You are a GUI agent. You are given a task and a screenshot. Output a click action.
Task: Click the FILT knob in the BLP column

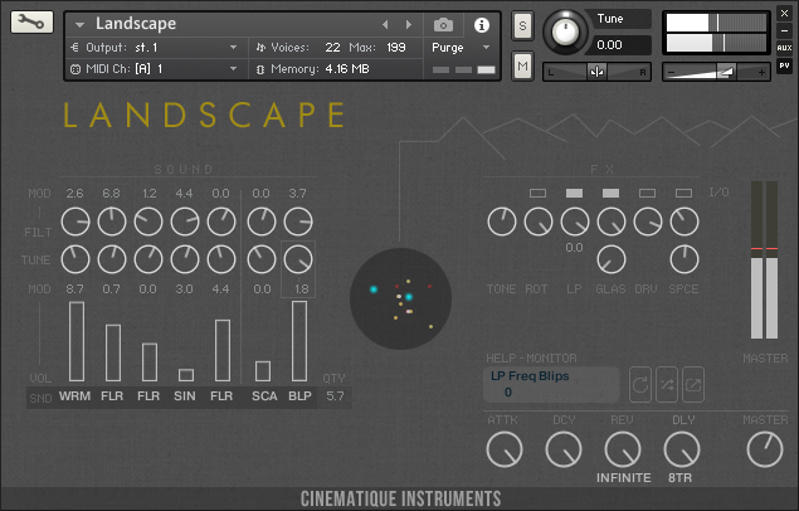tap(298, 222)
